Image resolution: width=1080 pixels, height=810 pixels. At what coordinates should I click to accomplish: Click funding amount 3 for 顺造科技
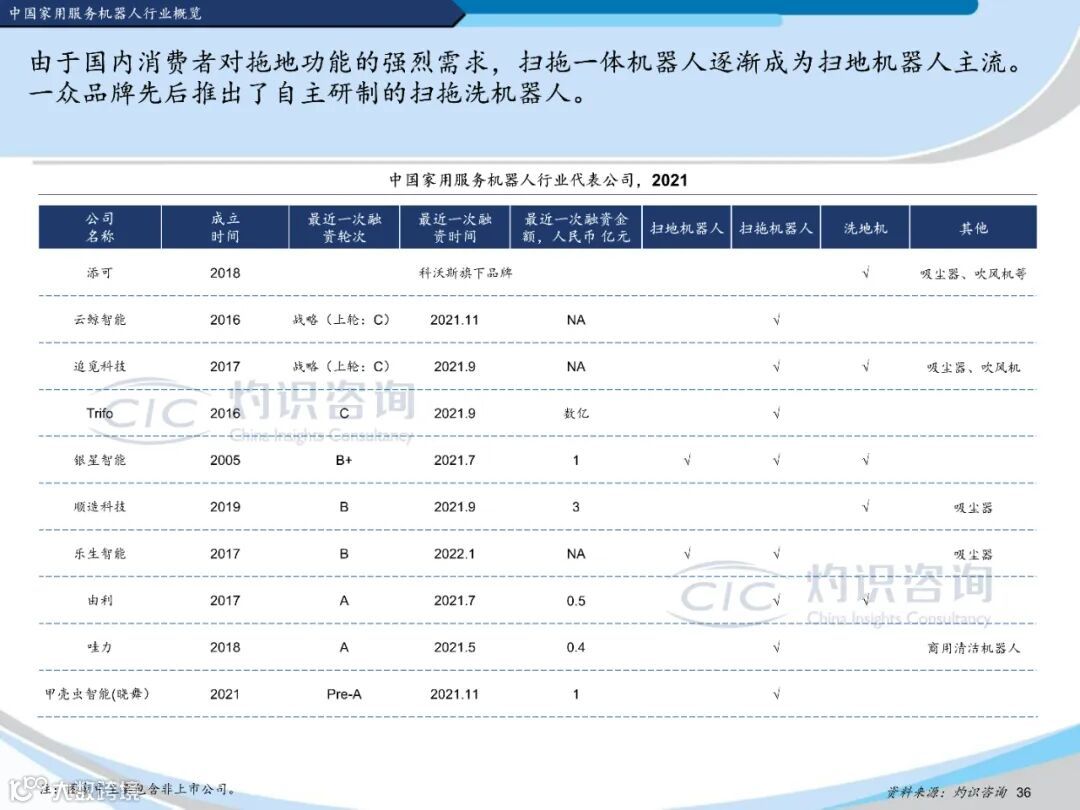[x=576, y=507]
